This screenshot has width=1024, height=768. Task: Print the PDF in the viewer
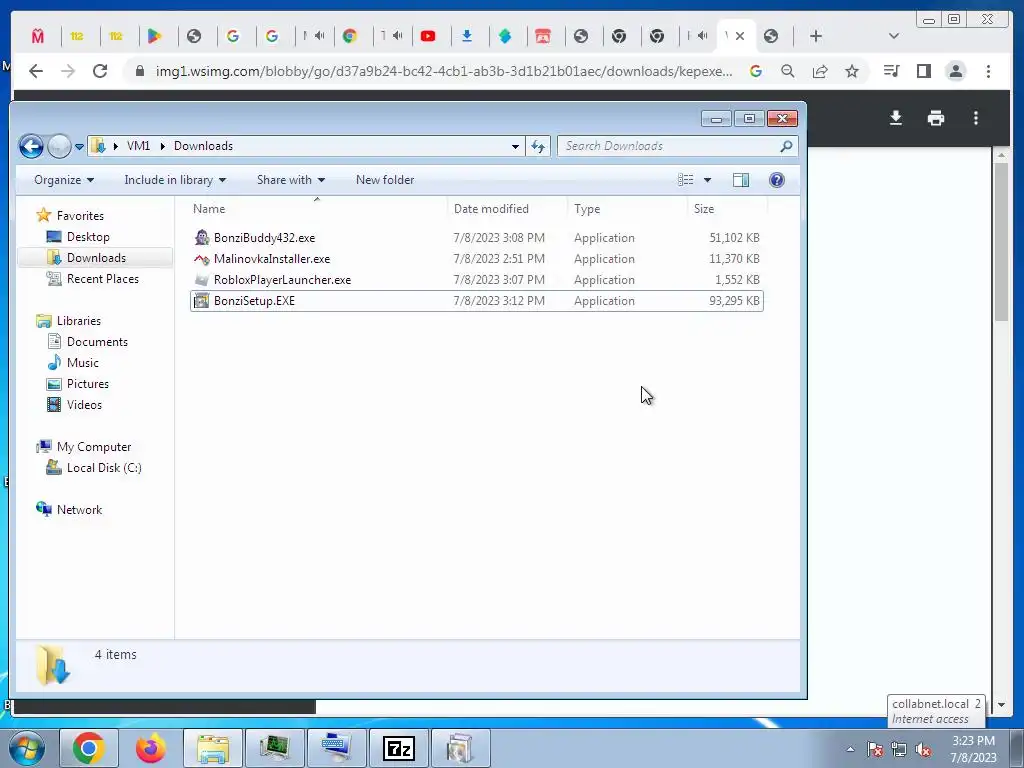tap(936, 118)
